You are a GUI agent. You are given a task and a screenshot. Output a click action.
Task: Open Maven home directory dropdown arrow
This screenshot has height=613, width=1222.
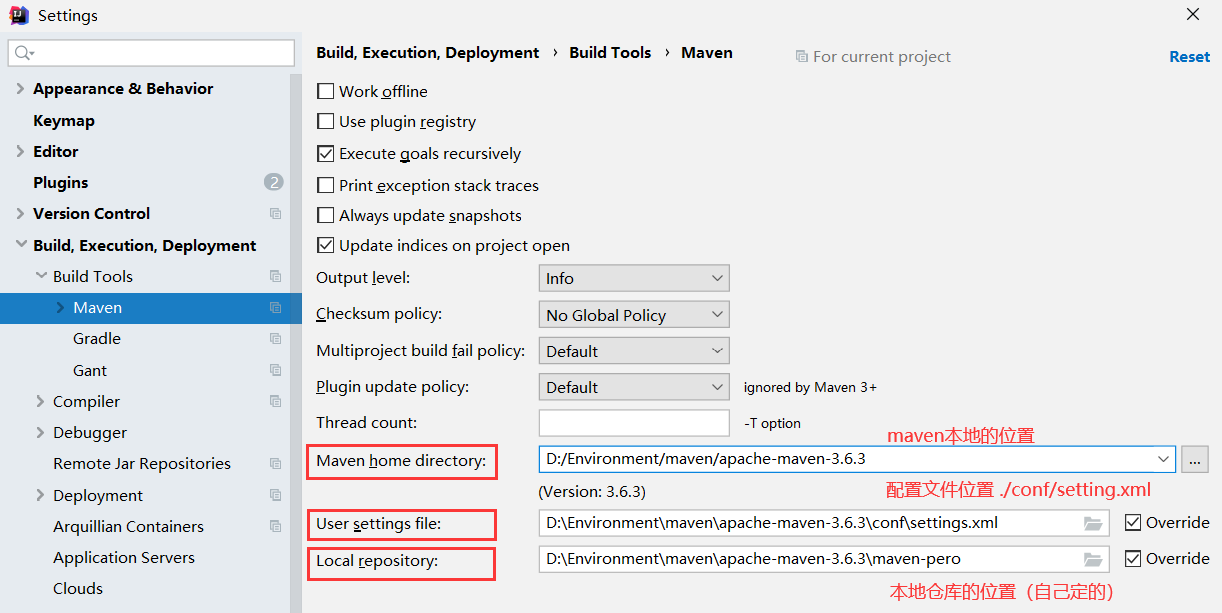1163,459
